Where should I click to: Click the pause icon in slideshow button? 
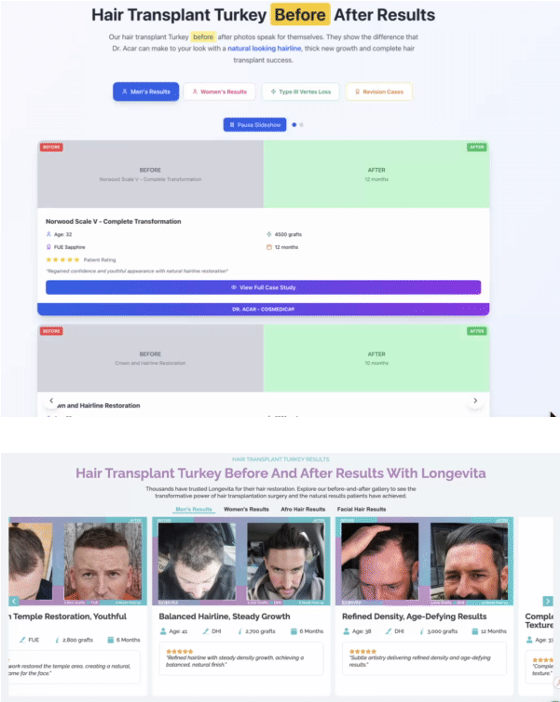click(232, 125)
